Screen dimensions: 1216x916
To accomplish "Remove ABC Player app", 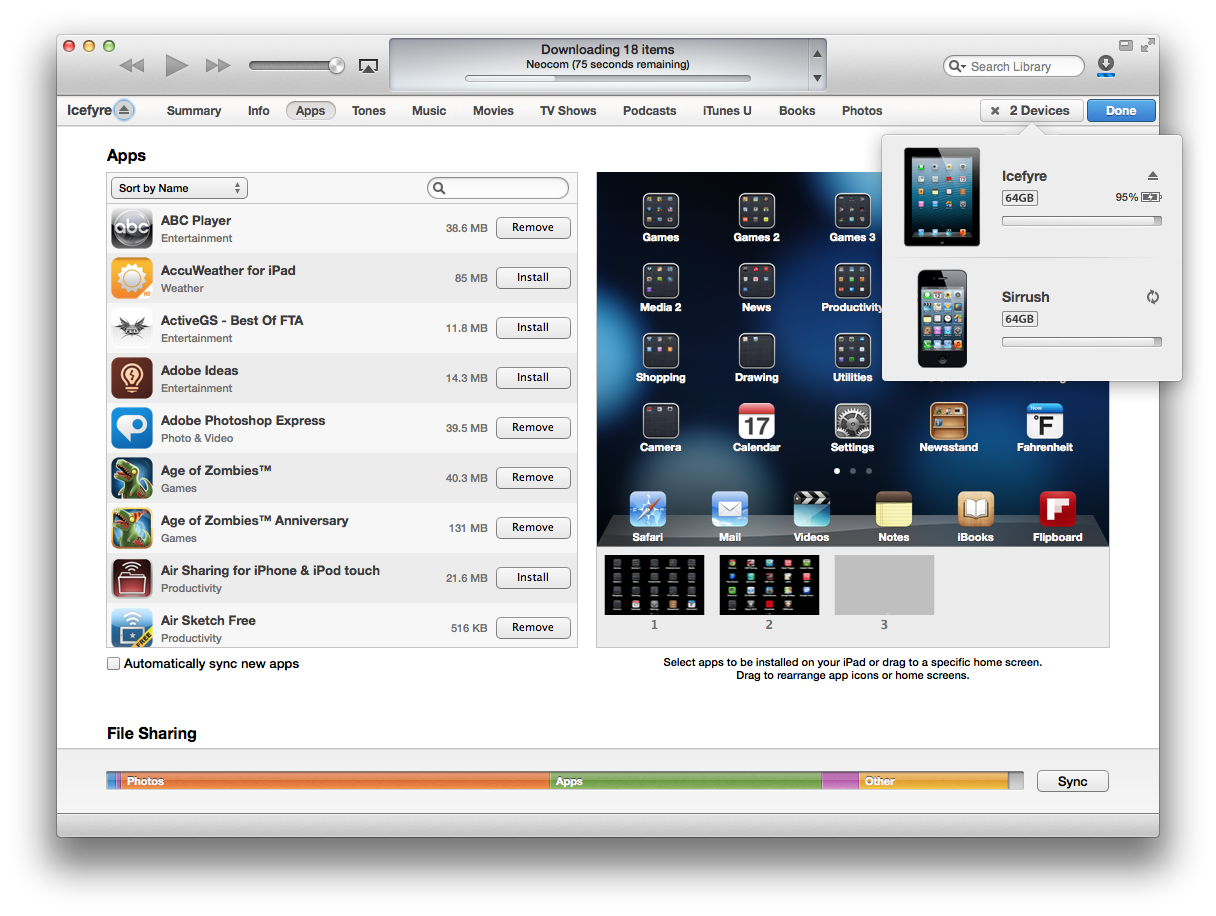I will click(x=533, y=228).
